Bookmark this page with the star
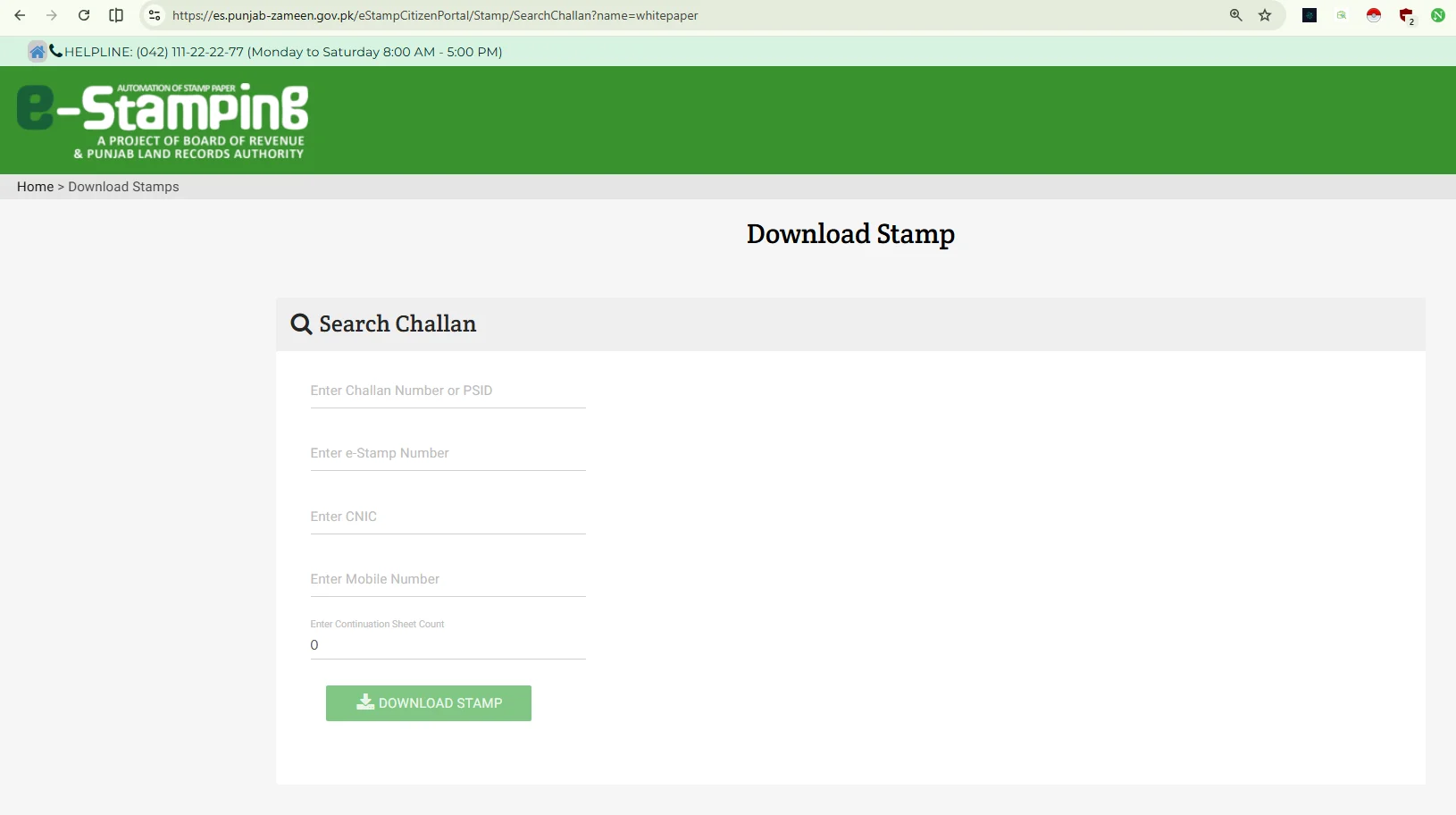 pyautogui.click(x=1265, y=15)
